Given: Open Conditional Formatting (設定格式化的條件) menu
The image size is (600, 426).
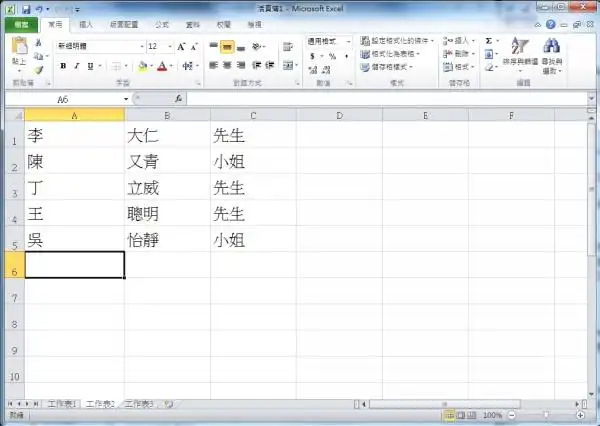Looking at the screenshot, I should point(397,41).
